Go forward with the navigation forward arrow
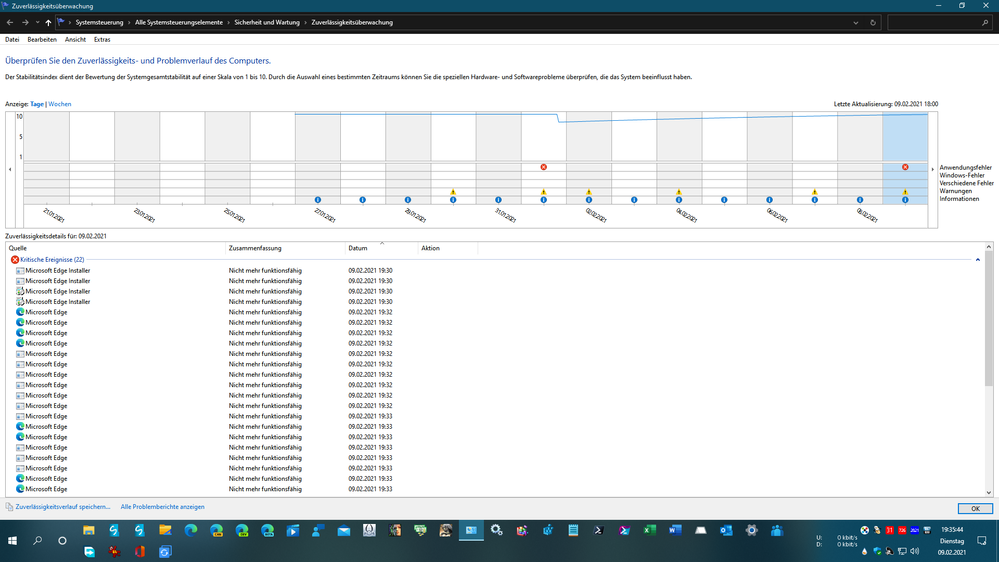 (25, 22)
